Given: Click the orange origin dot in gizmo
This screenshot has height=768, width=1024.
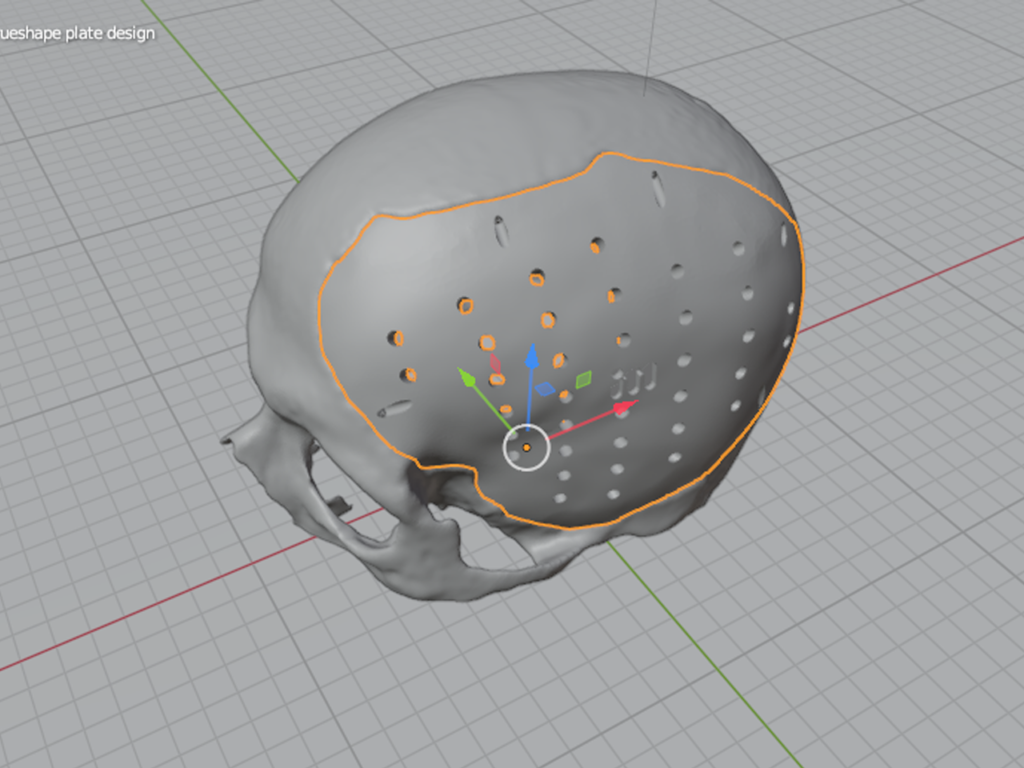Looking at the screenshot, I should click(526, 447).
